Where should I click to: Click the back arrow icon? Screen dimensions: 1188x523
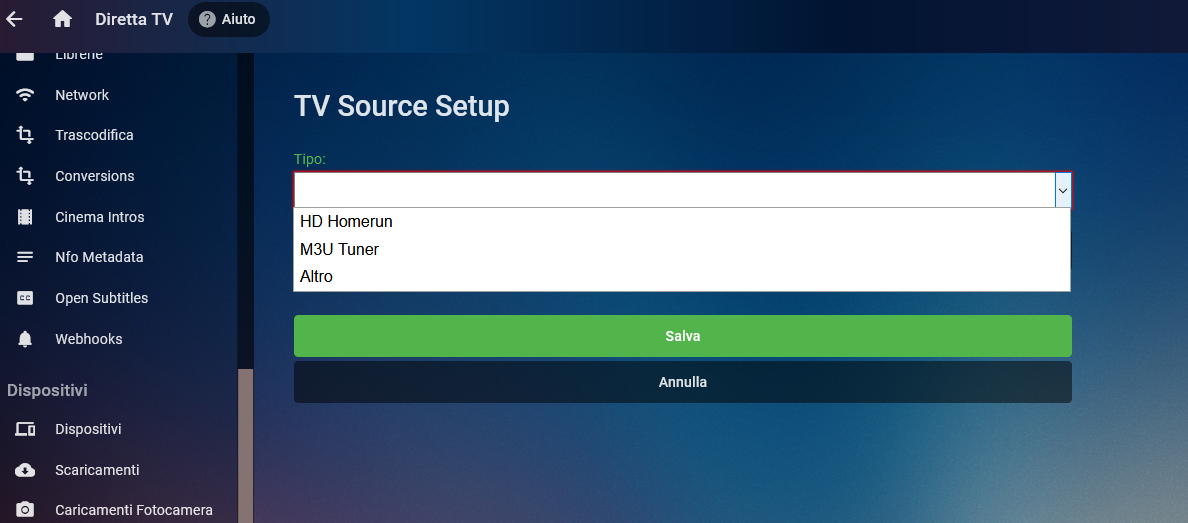[15, 19]
